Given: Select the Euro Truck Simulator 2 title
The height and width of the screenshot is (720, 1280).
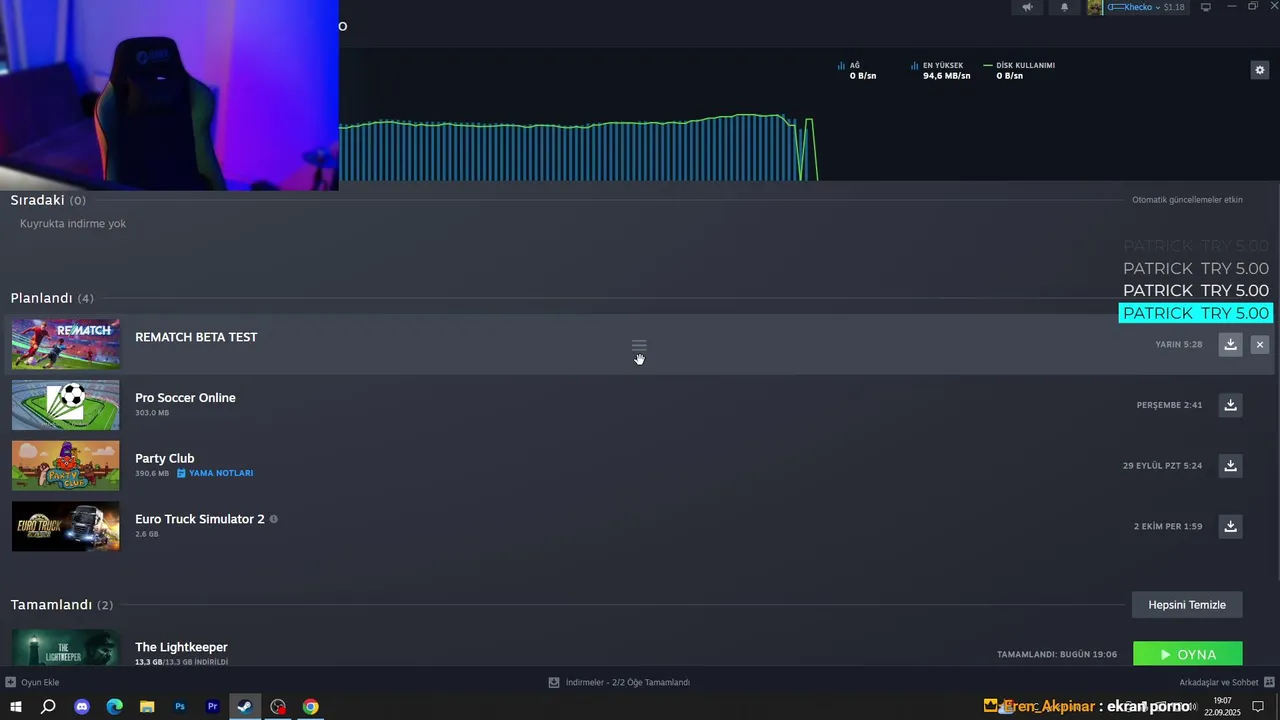Looking at the screenshot, I should [x=200, y=519].
